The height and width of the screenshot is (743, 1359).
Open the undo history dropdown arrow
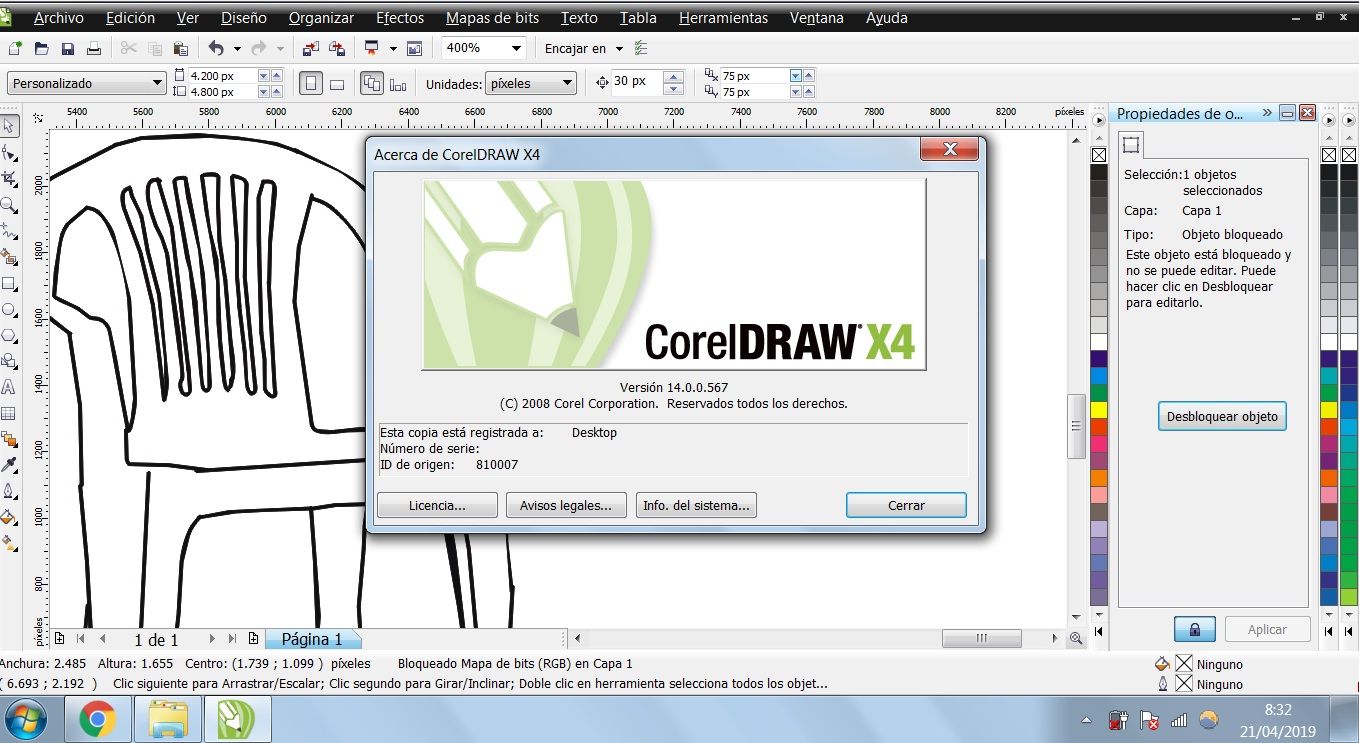click(x=237, y=48)
